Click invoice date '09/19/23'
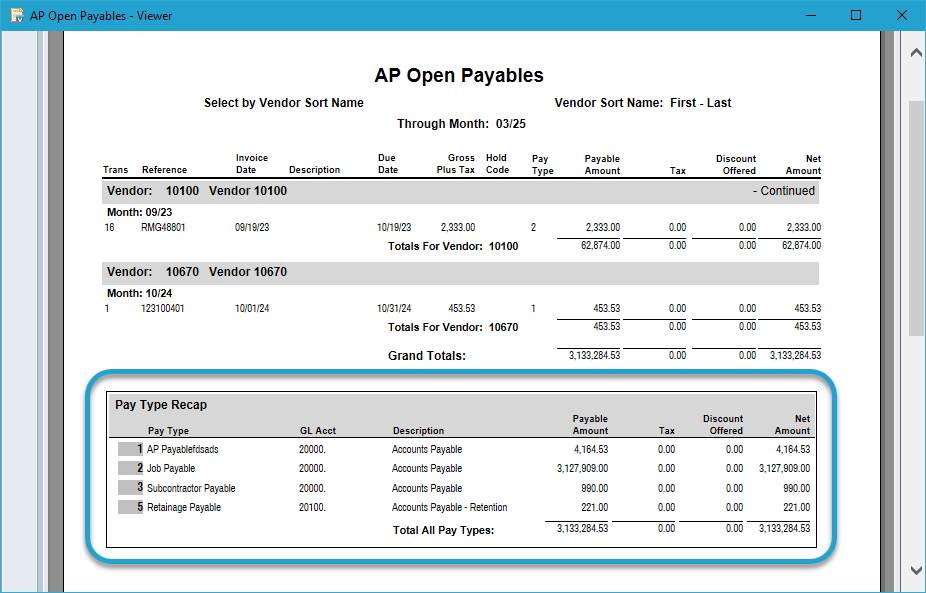The image size is (926, 593). pos(252,227)
